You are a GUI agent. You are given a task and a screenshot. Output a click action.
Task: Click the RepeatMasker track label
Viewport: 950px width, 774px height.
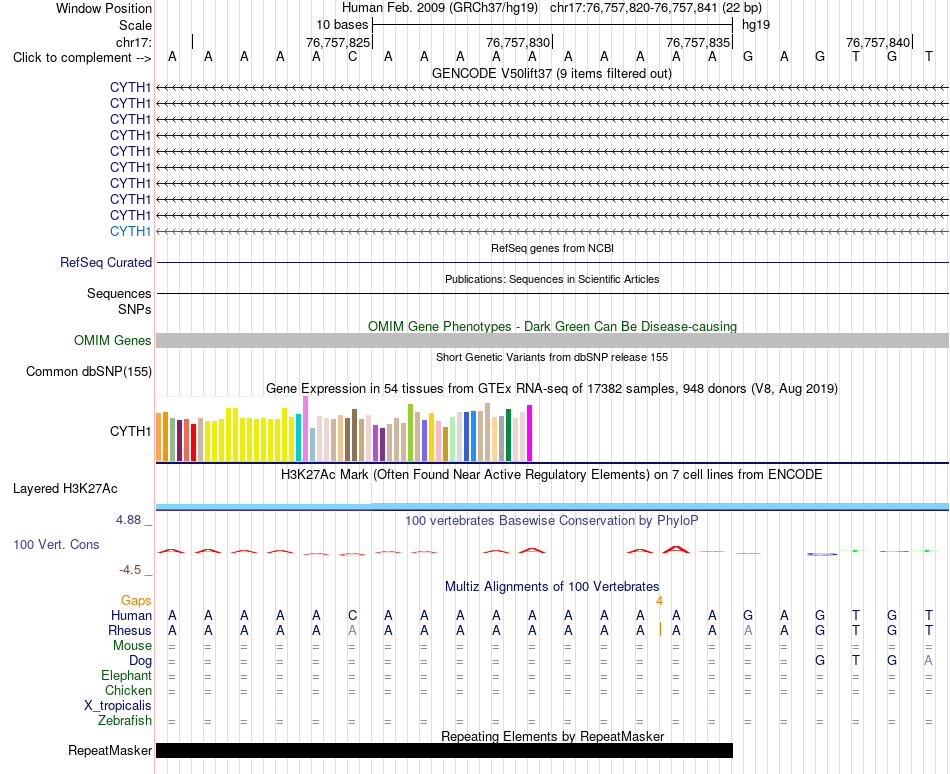pos(110,750)
